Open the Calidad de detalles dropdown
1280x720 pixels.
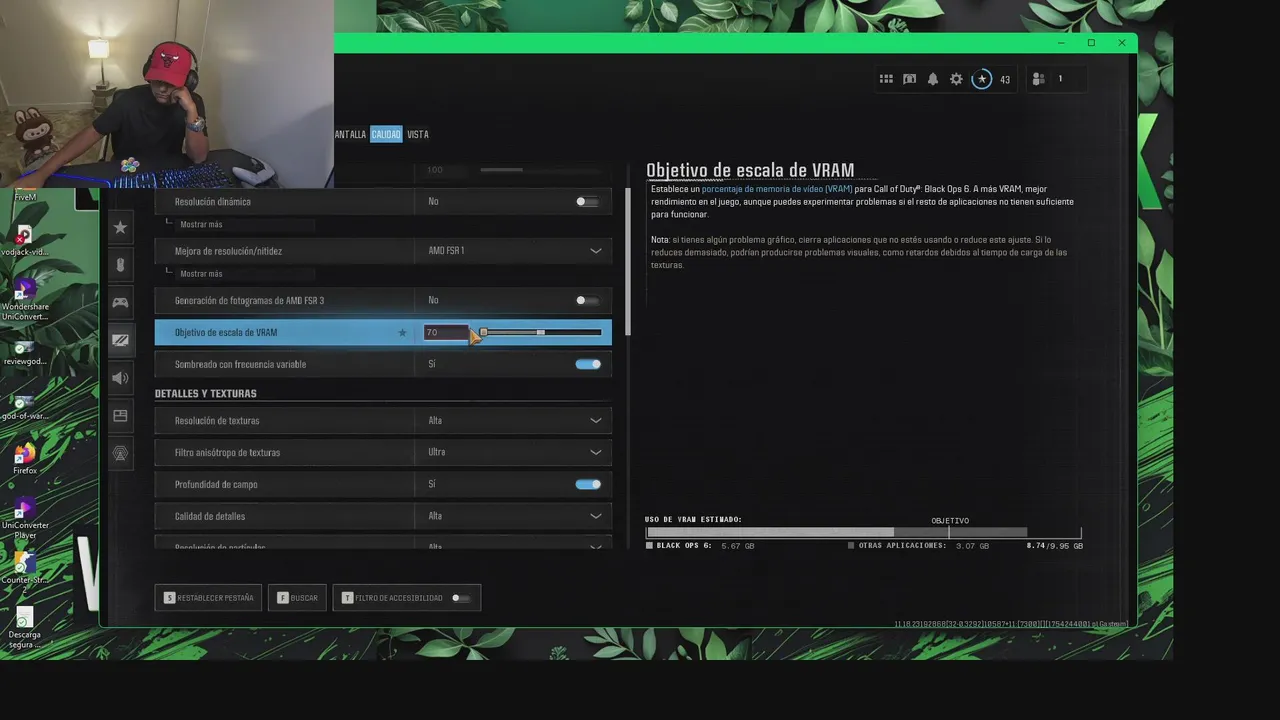[x=513, y=516]
